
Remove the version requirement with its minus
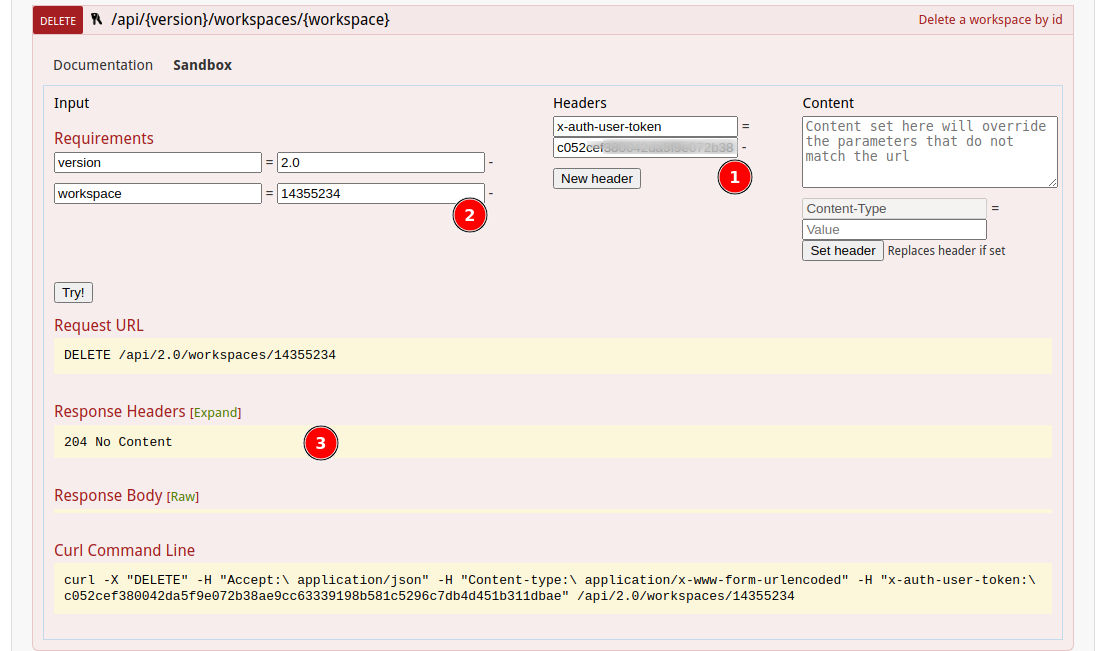click(491, 163)
